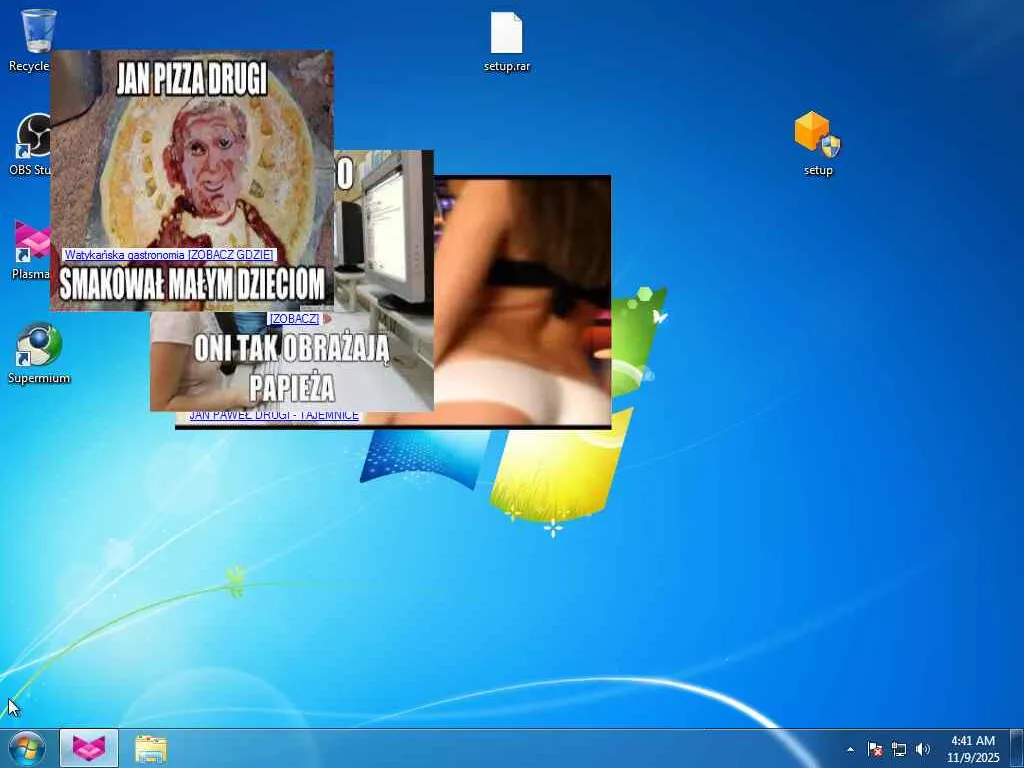
Task: Open the Windows Start menu
Action: 27,748
